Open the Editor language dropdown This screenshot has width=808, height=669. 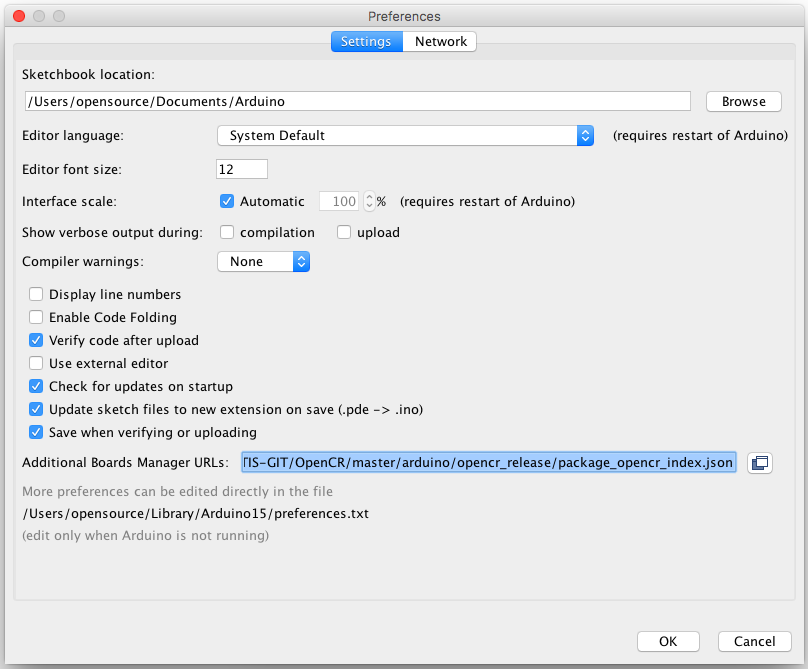coord(406,135)
